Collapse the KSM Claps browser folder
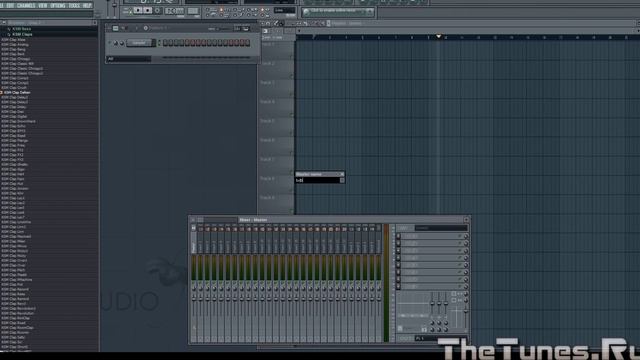Viewport: 640px width, 360px height. [x=22, y=34]
